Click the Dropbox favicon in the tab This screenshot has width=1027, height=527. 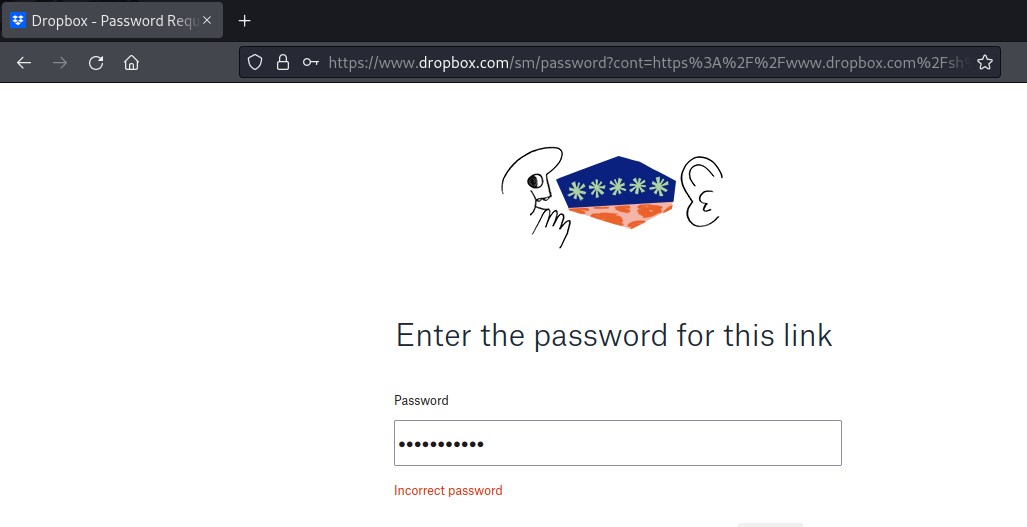18,20
